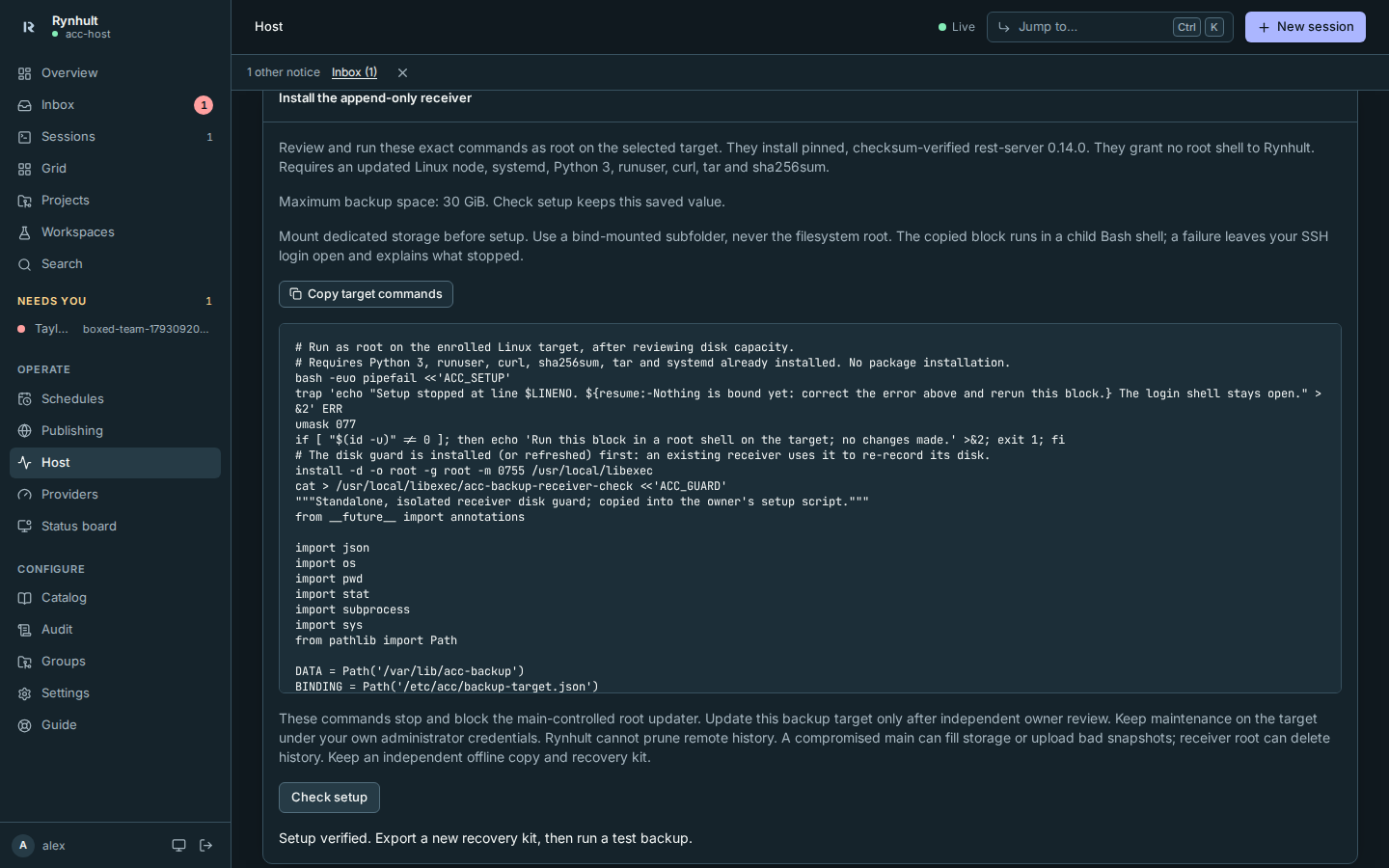Click the '1 other notice' text
The height and width of the screenshot is (868, 1389).
(284, 72)
